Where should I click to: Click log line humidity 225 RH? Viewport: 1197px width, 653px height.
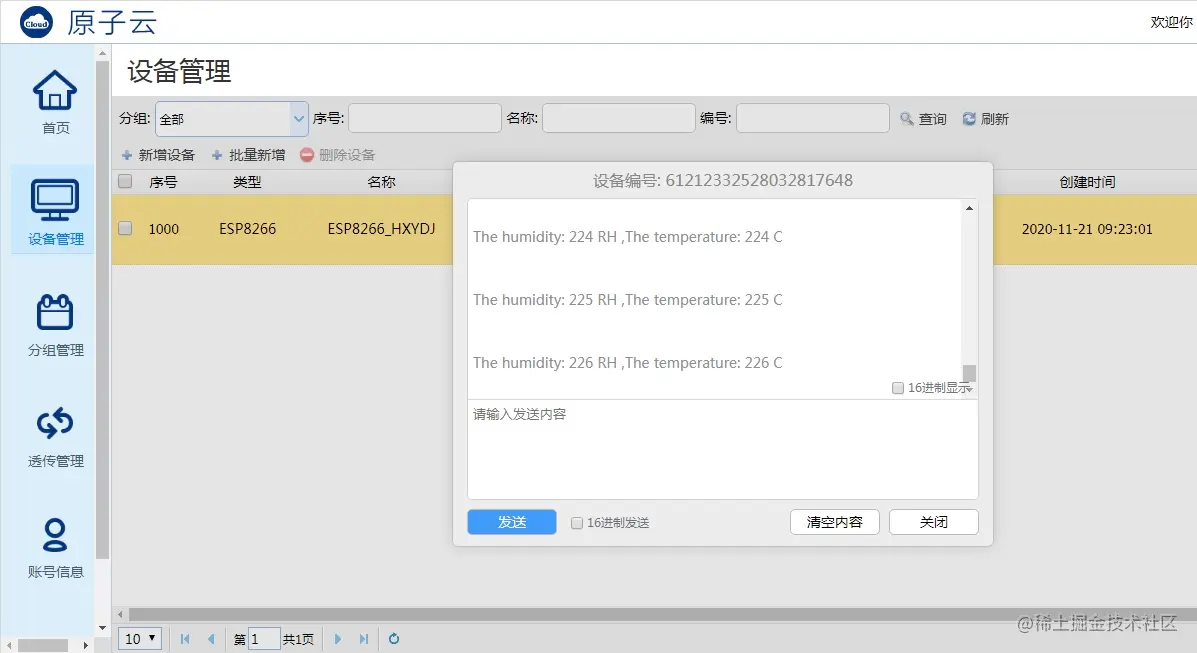click(x=628, y=299)
